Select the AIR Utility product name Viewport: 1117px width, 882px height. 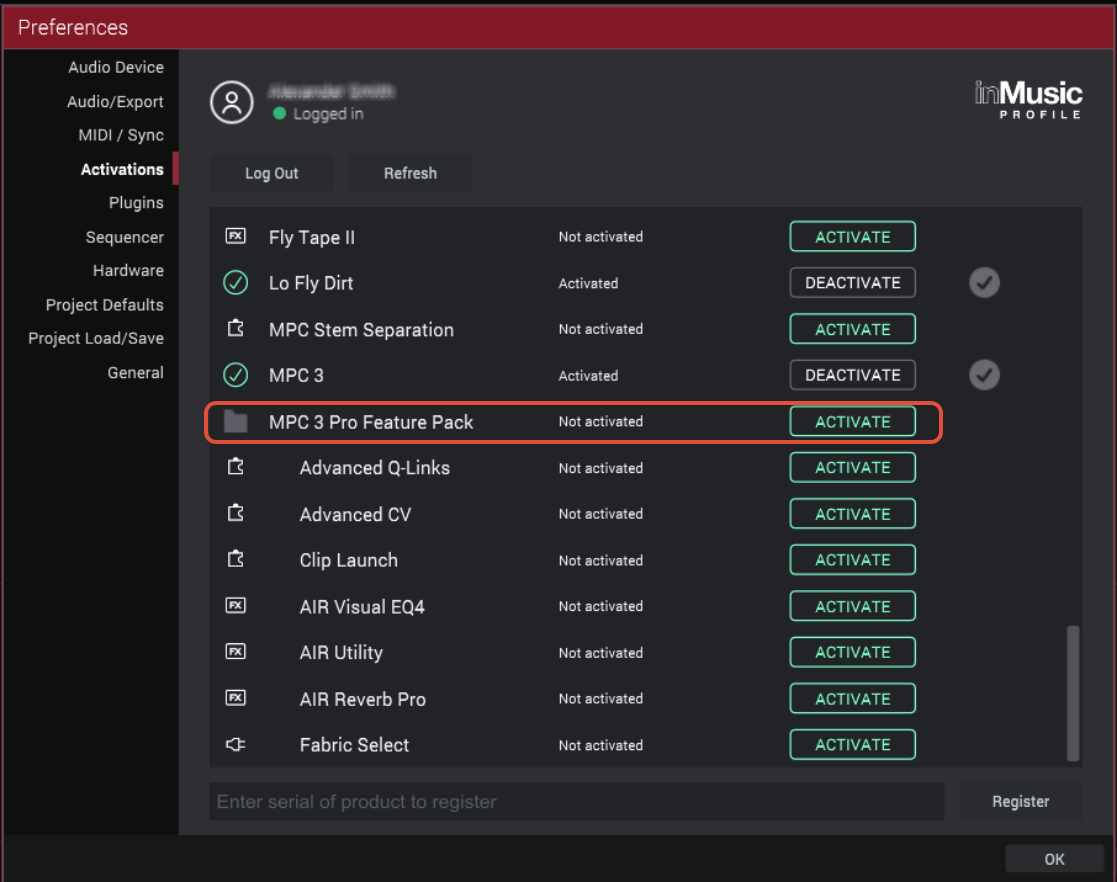pos(341,653)
